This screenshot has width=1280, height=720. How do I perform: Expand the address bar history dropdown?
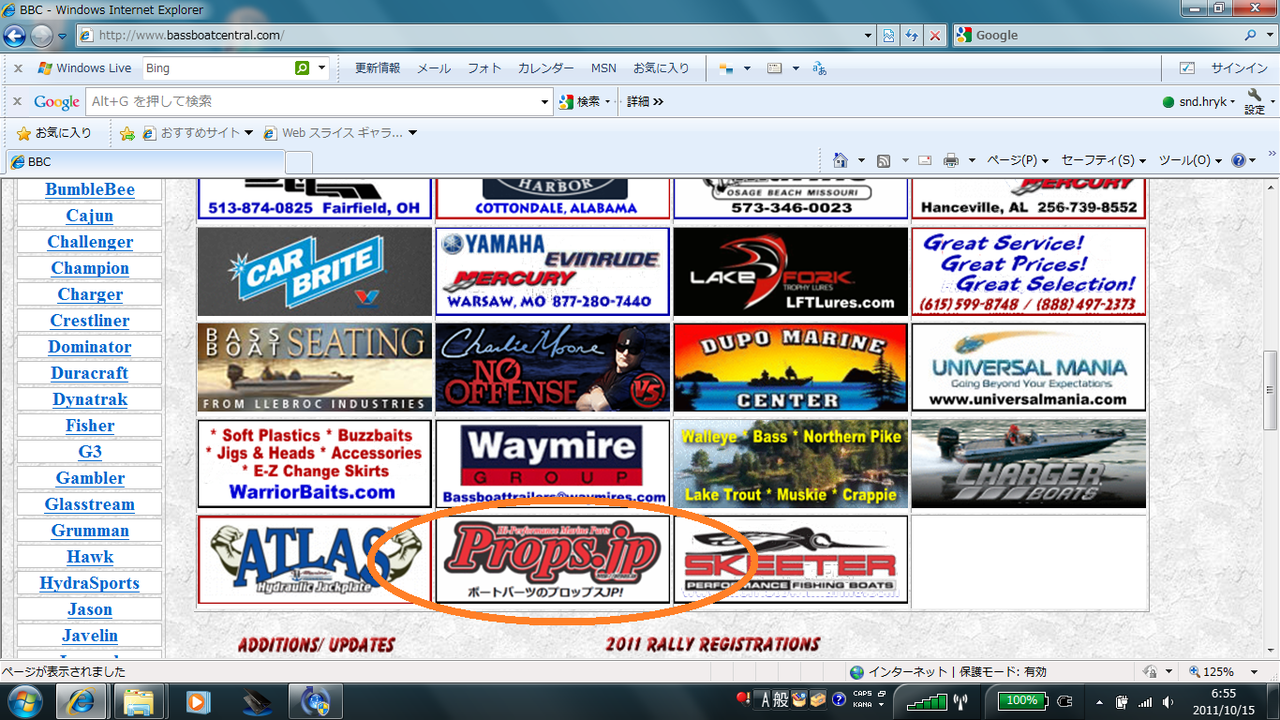[x=868, y=35]
